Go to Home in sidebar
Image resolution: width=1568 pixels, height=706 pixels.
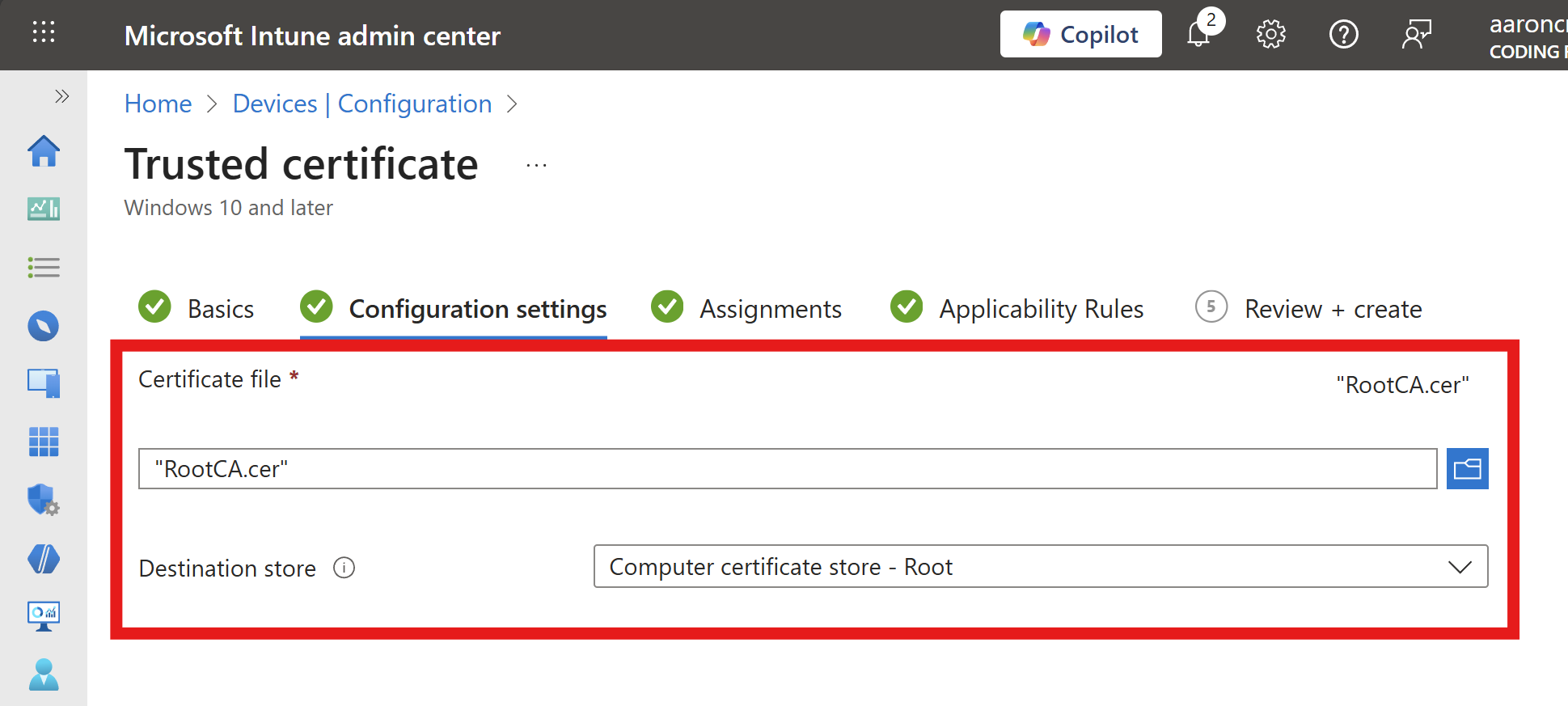click(44, 151)
